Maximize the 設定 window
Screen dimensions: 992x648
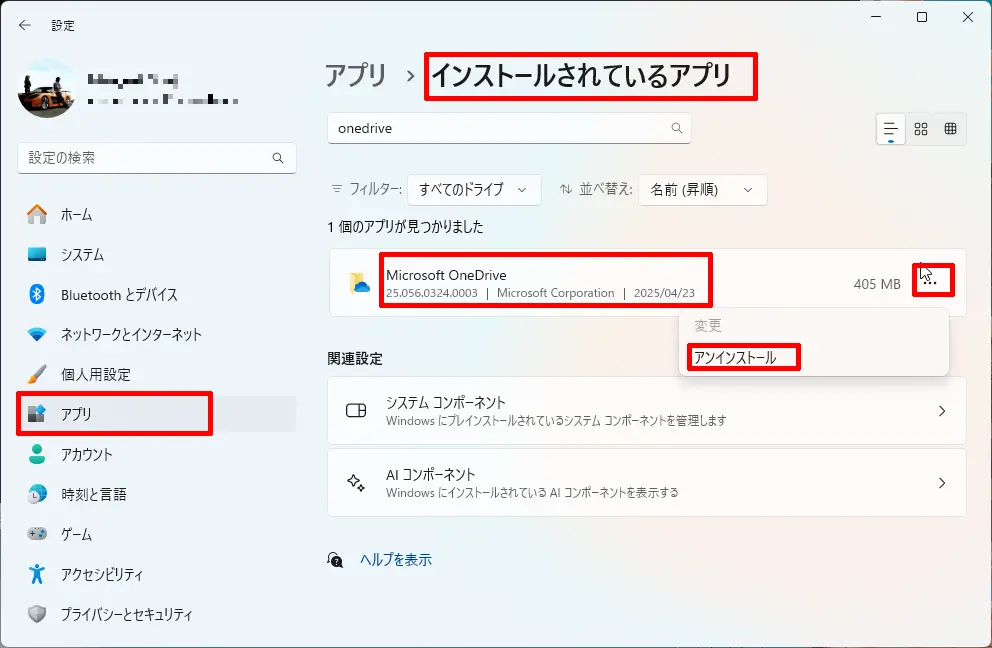[x=922, y=17]
